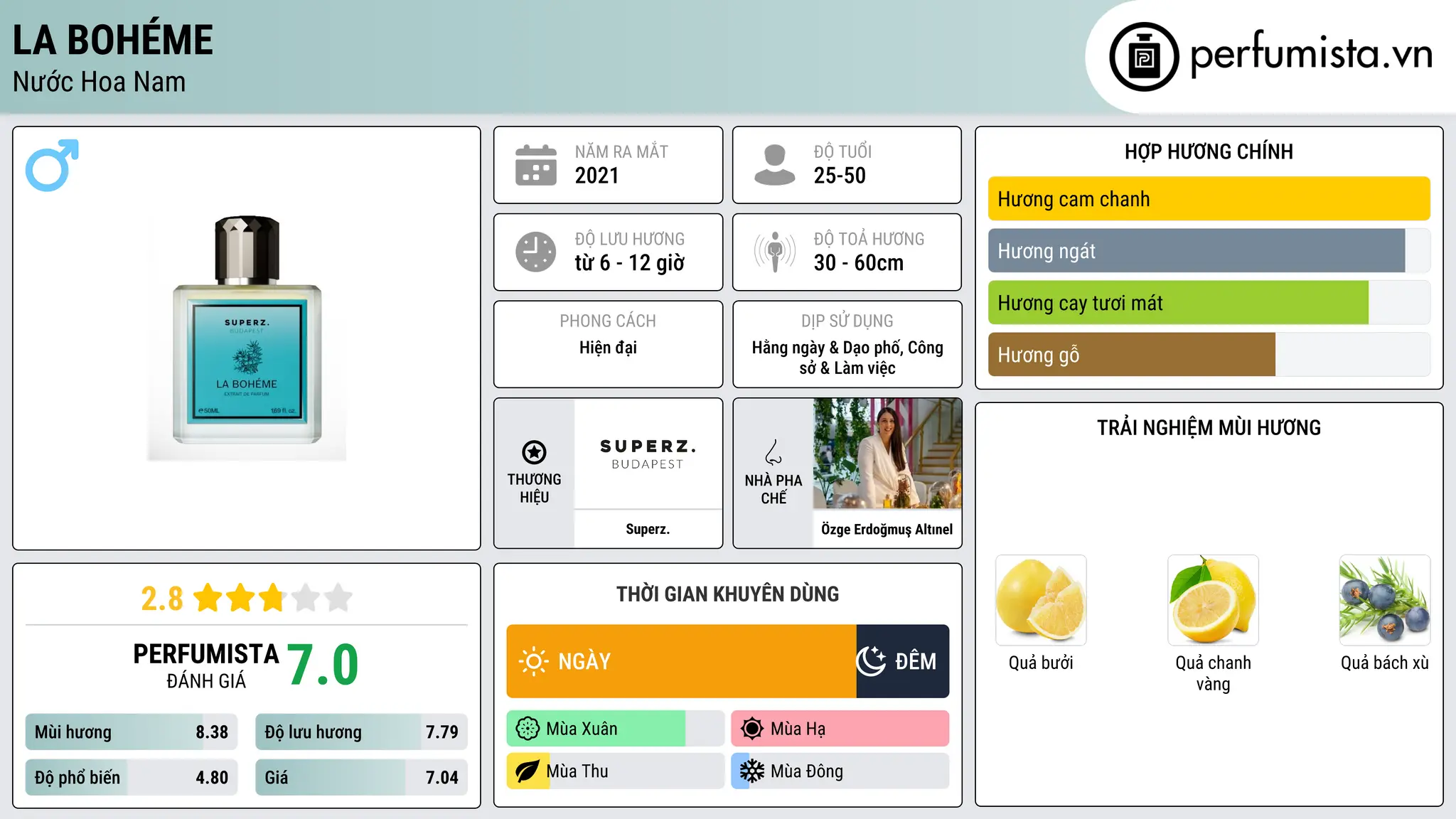Viewport: 1456px width, 819px height.
Task: Select the ĐÊM nighttime label
Action: [x=916, y=661]
